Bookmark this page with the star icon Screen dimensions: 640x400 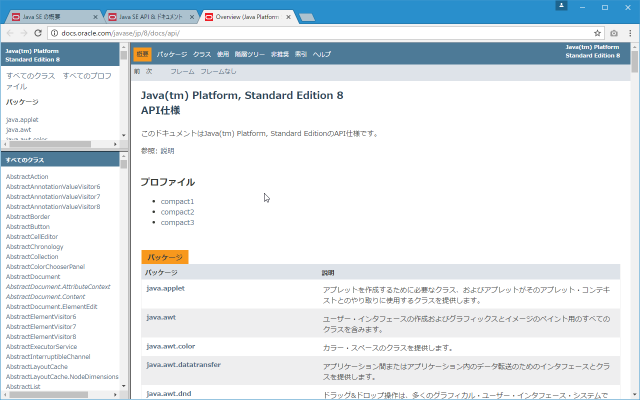pos(598,33)
